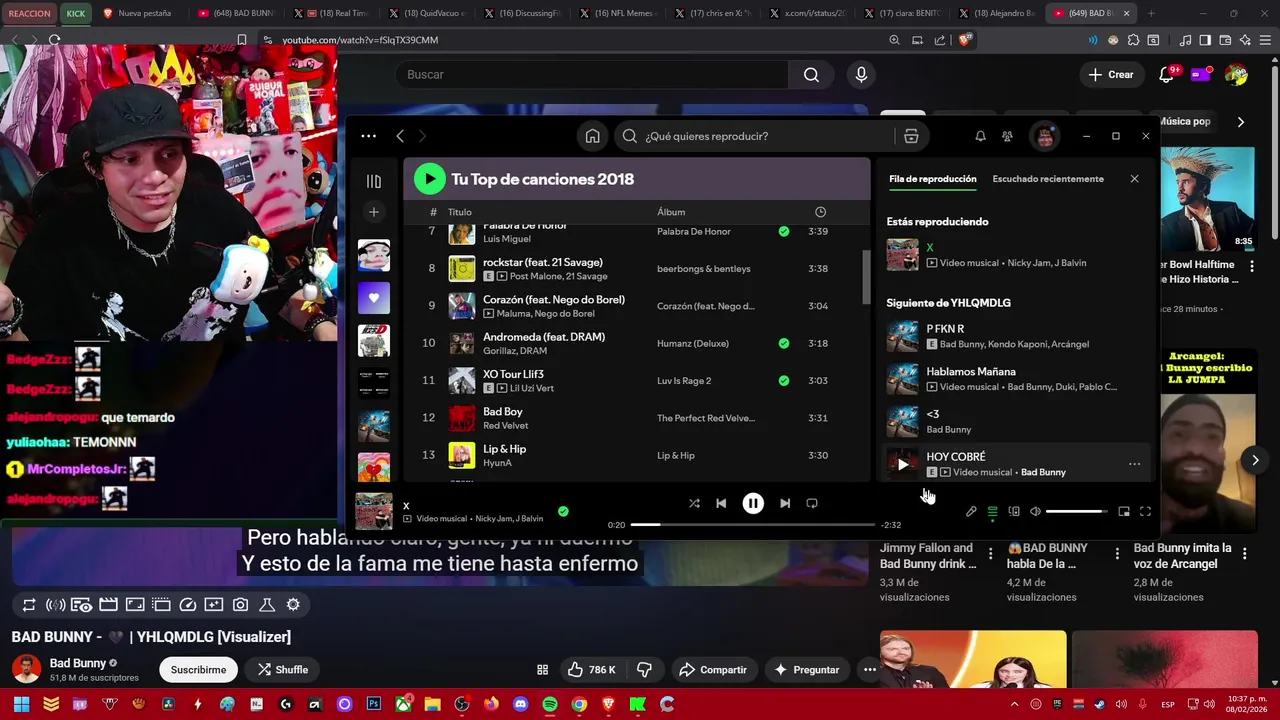Play HOY COBRÉ from the queue

(x=902, y=464)
